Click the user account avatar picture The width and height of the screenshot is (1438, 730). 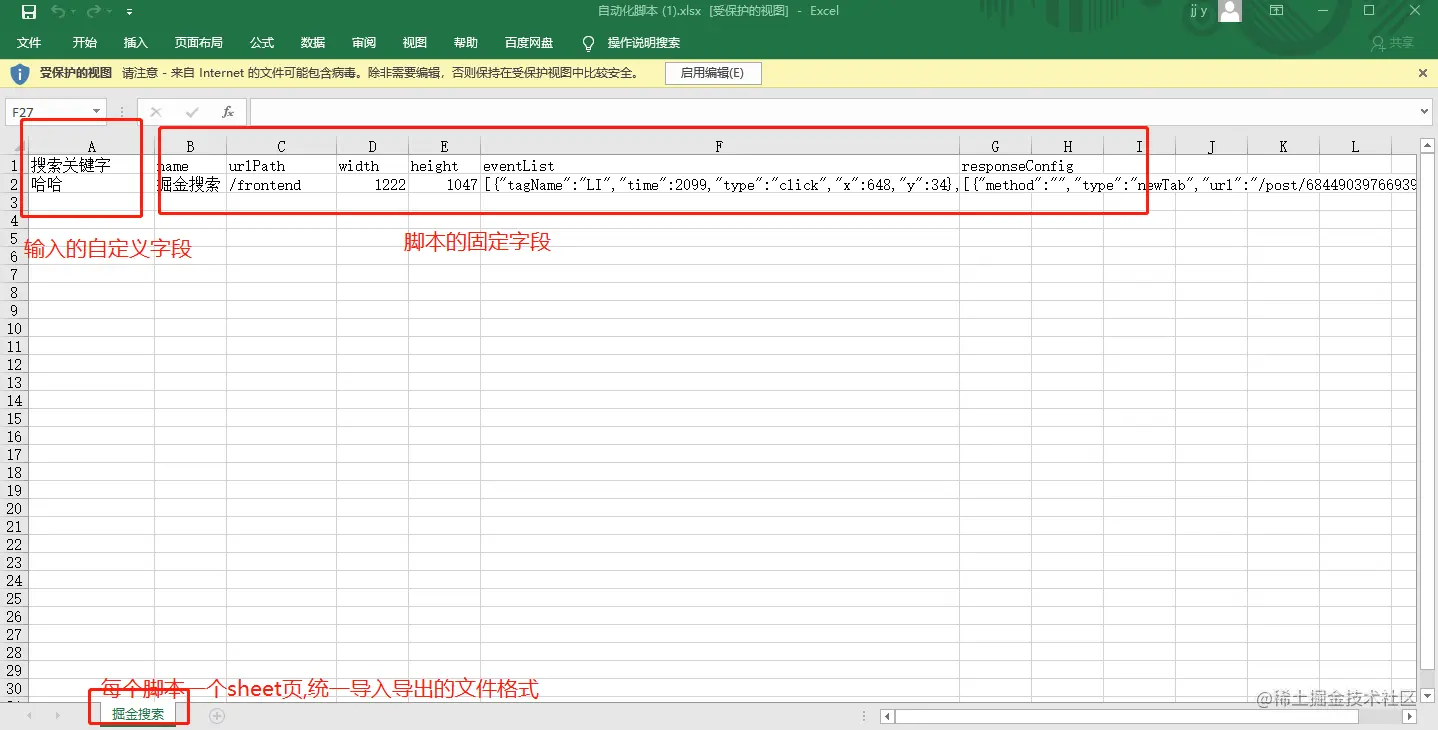(x=1229, y=11)
